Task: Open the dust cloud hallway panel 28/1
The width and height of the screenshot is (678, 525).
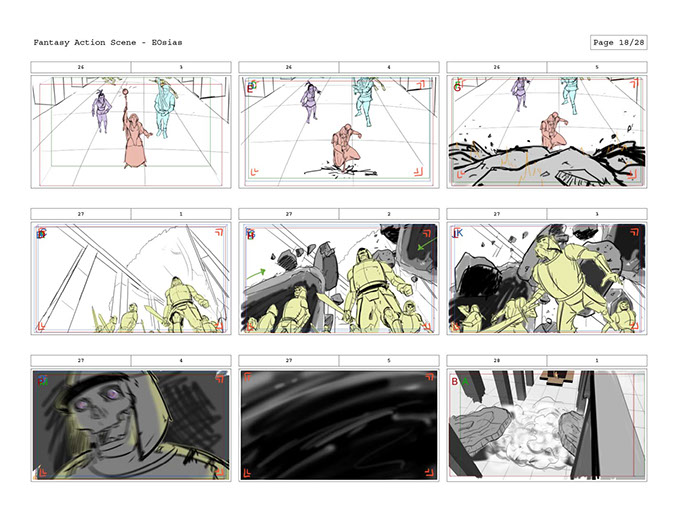Action: (547, 425)
